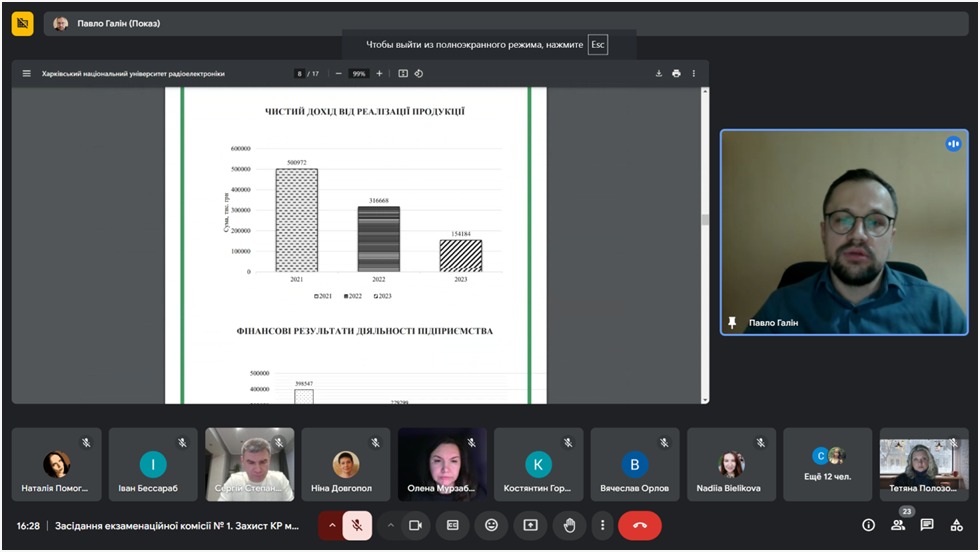Open the three-dot more options menu

[x=602, y=525]
